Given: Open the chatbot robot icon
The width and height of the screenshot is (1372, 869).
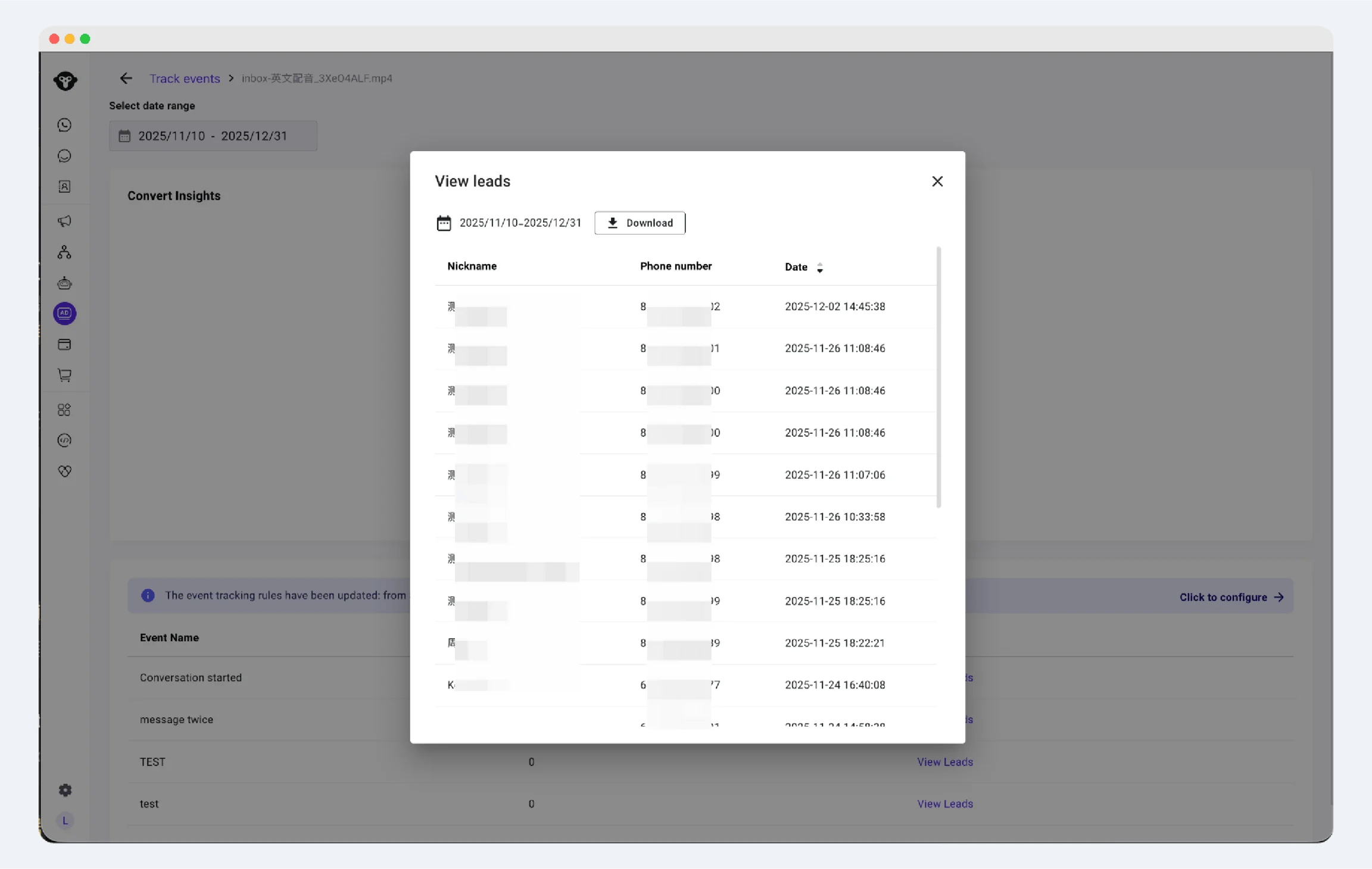Looking at the screenshot, I should [x=64, y=283].
